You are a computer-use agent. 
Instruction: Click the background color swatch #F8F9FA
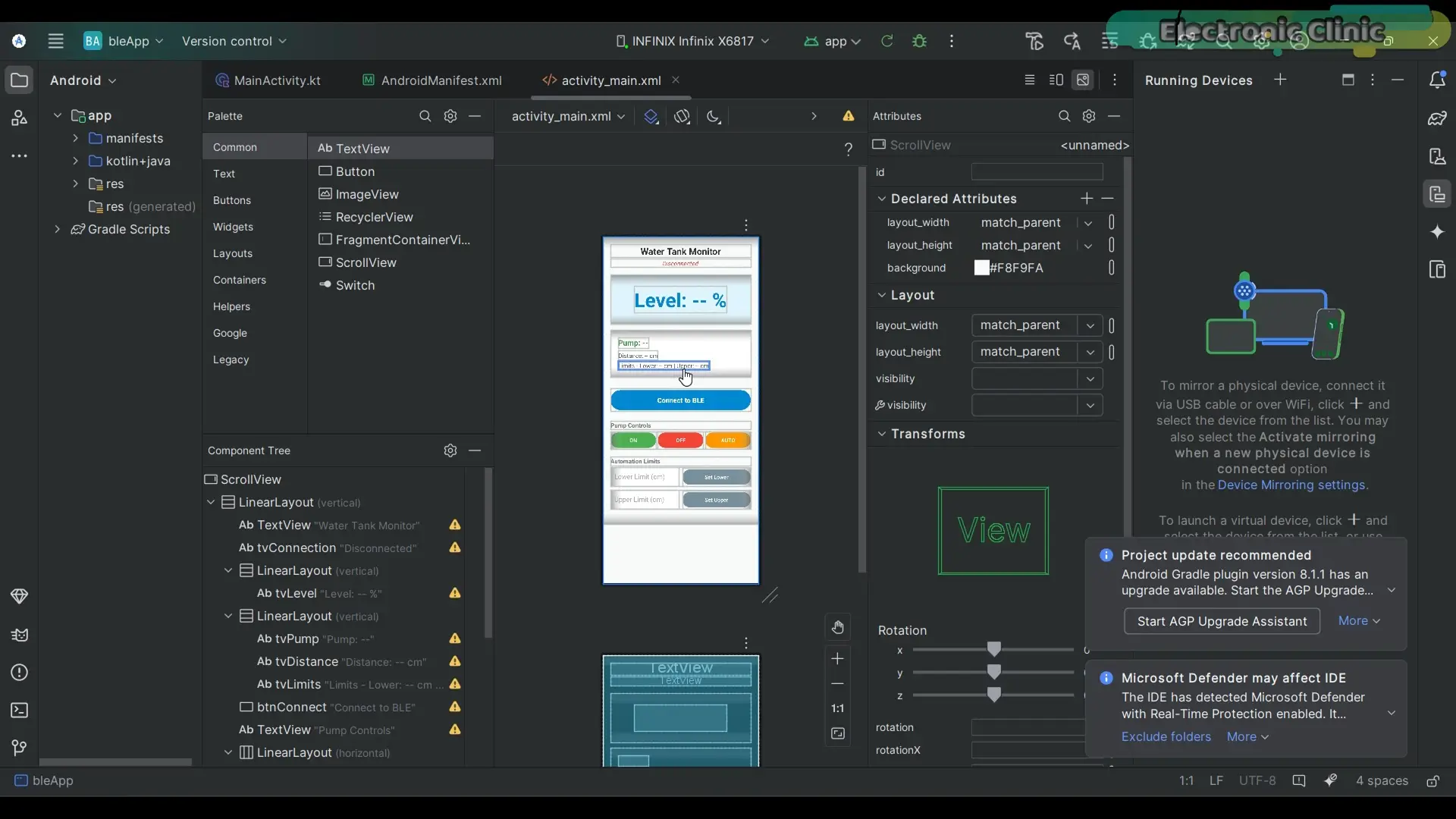tap(982, 268)
